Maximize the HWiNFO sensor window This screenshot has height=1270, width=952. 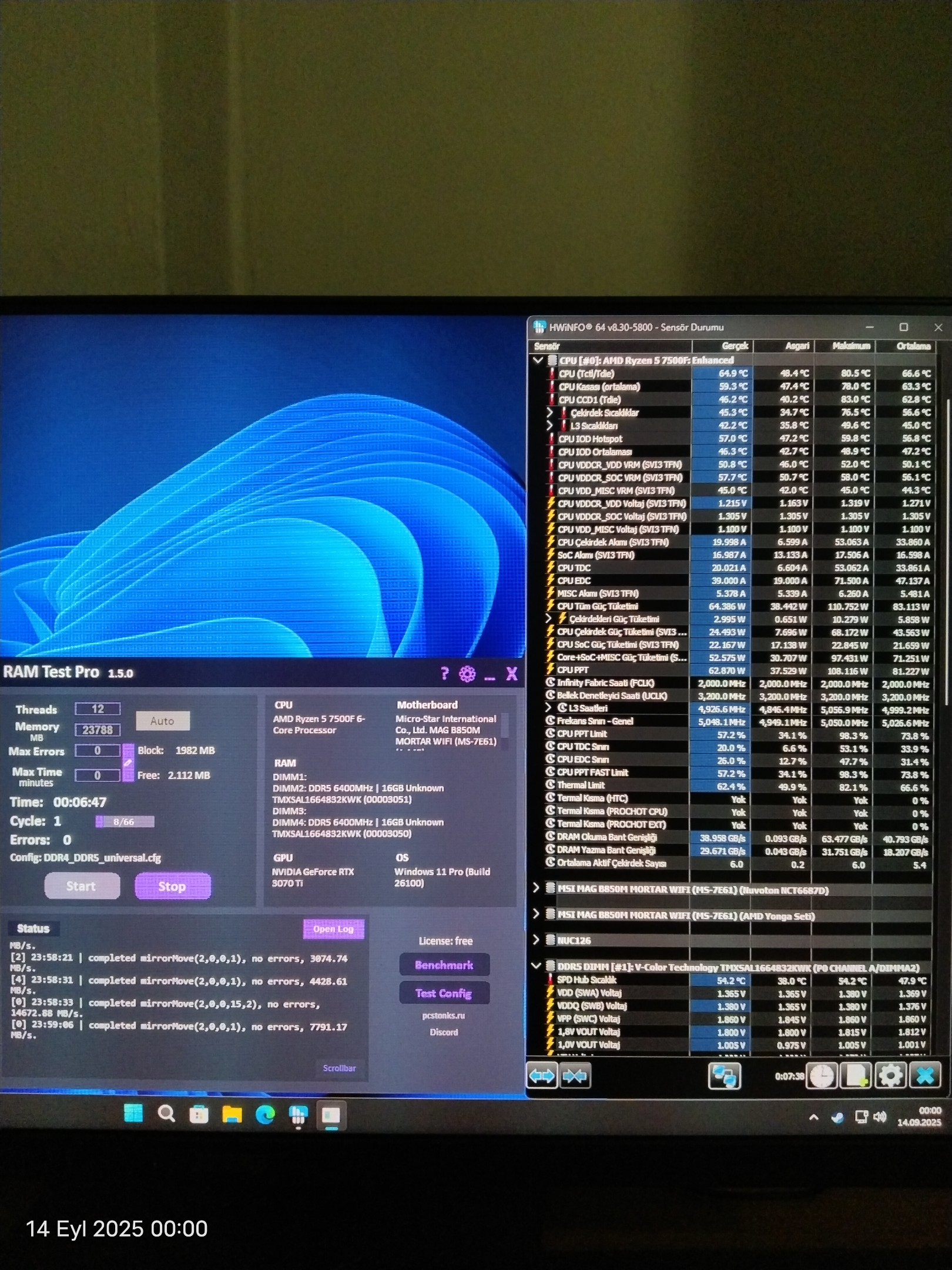point(904,327)
